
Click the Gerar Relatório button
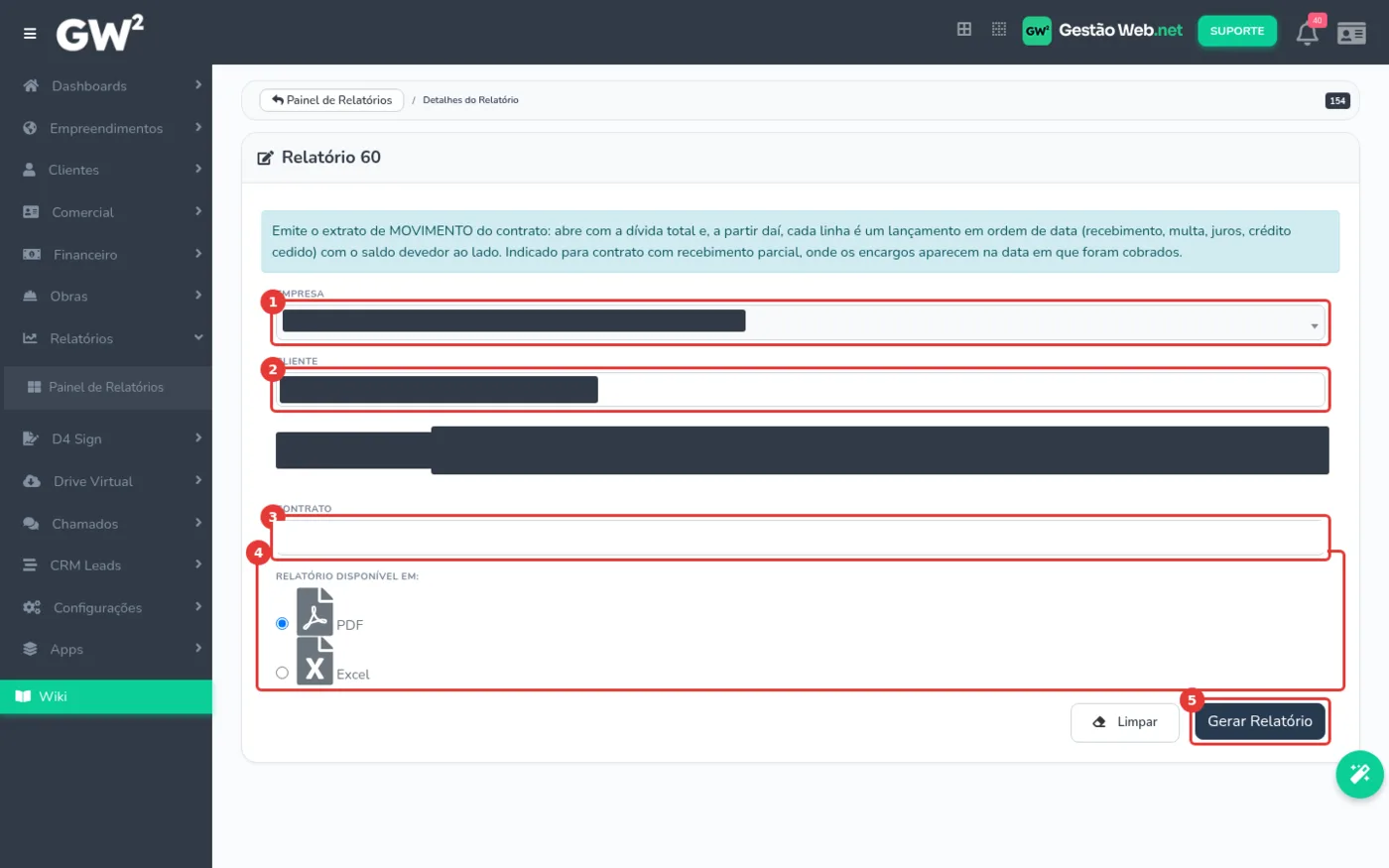point(1260,721)
